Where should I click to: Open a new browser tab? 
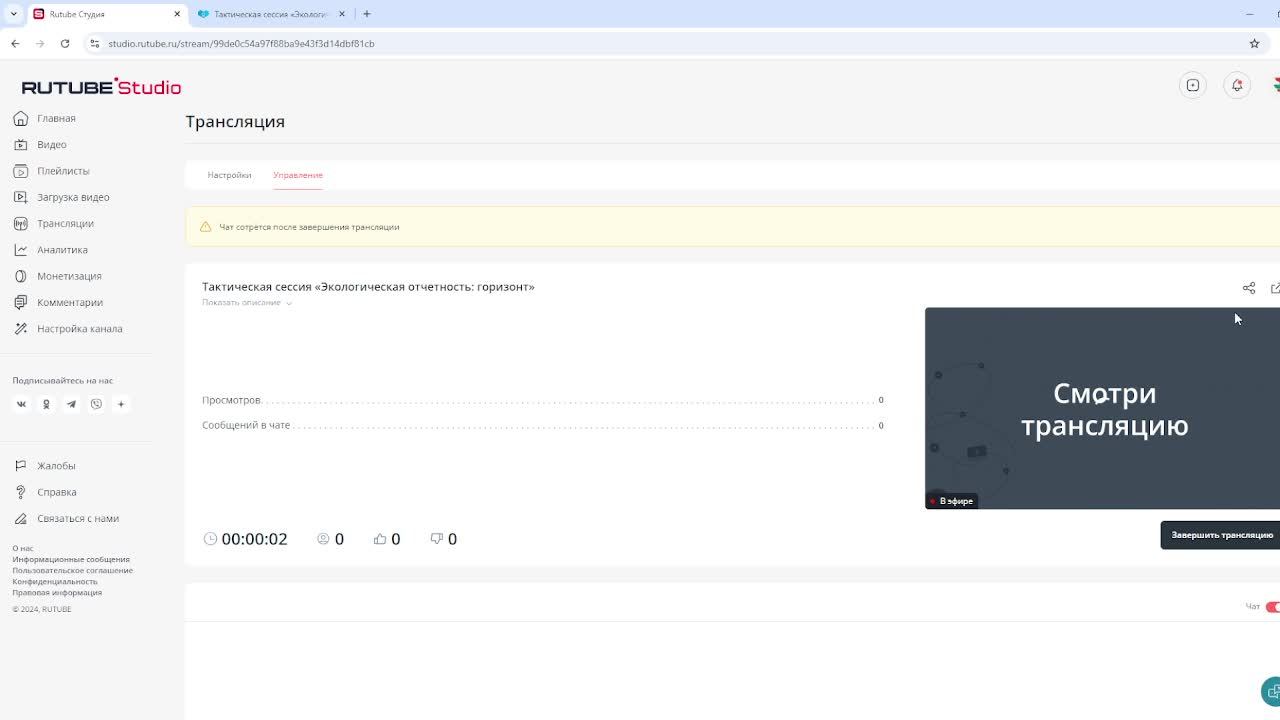(367, 14)
